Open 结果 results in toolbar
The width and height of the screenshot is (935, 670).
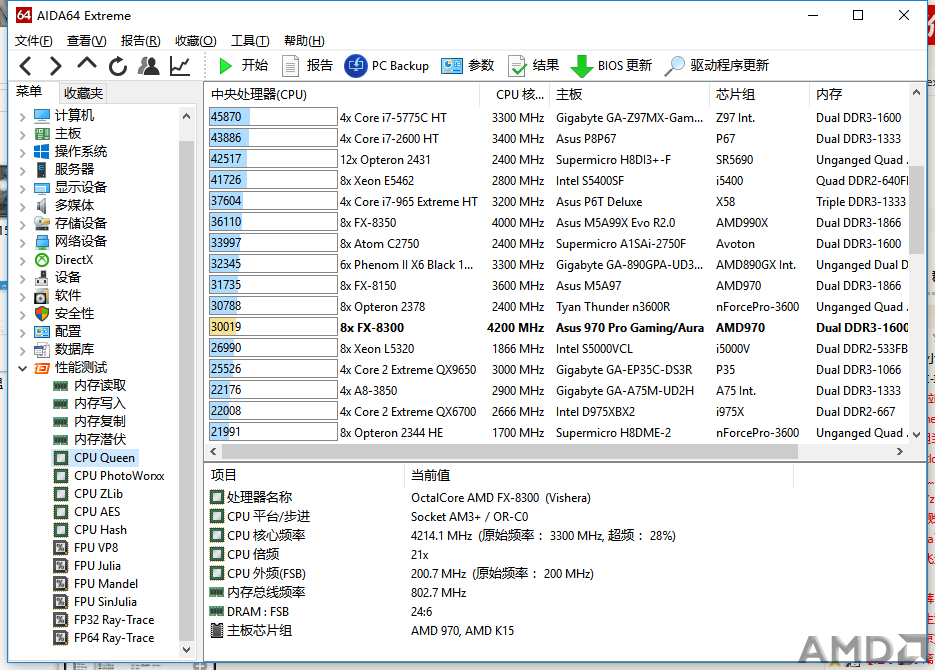point(533,66)
